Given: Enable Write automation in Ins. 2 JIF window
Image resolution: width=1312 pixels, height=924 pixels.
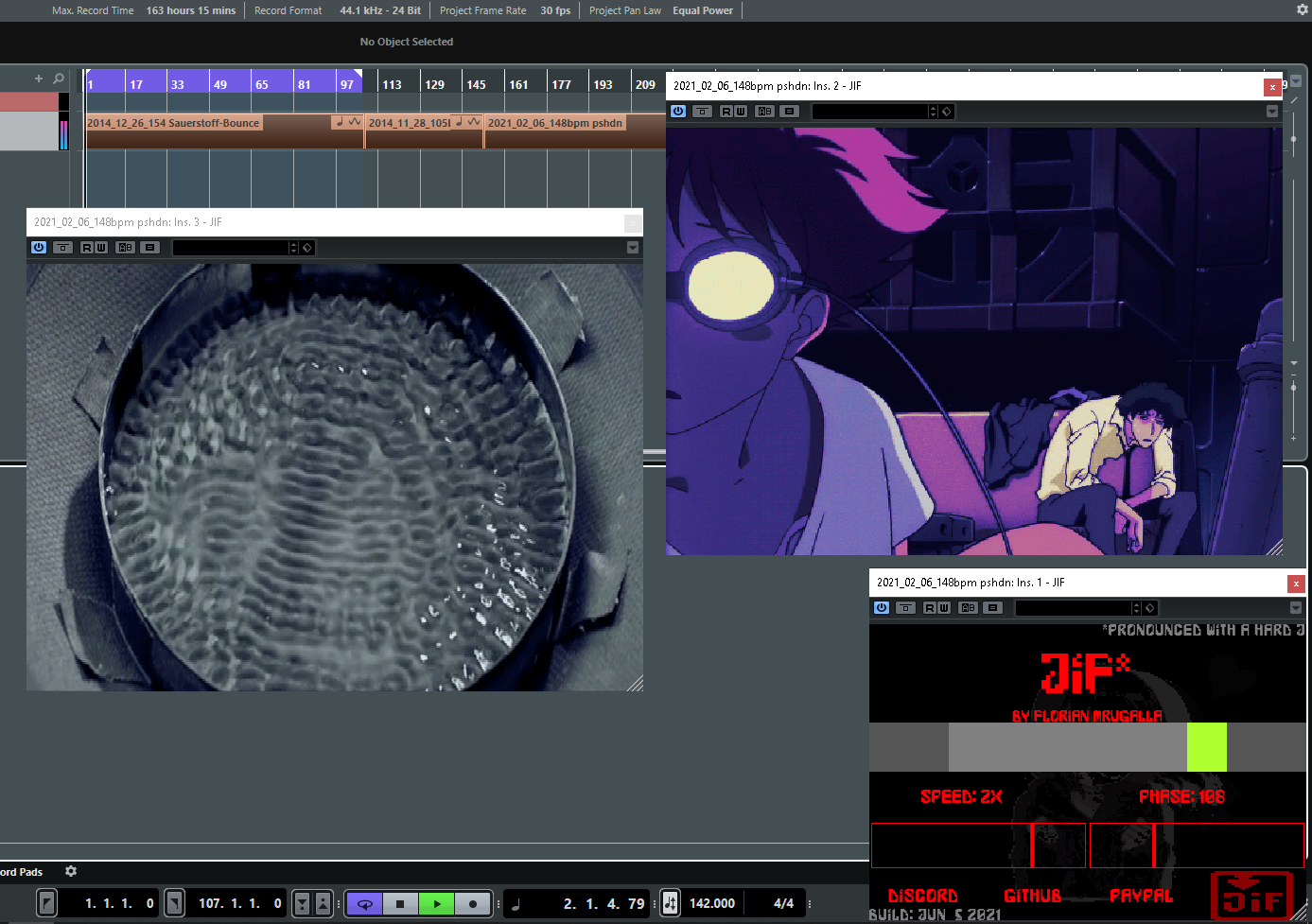Looking at the screenshot, I should (x=741, y=112).
